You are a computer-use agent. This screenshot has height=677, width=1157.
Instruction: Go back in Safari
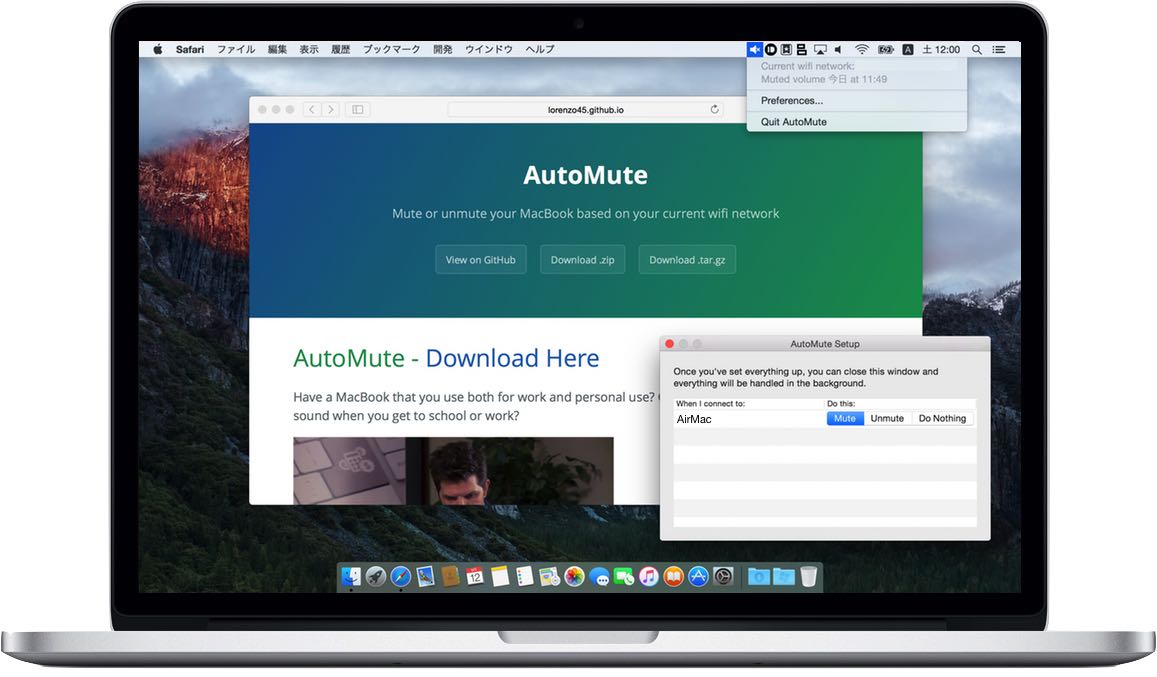(x=311, y=109)
